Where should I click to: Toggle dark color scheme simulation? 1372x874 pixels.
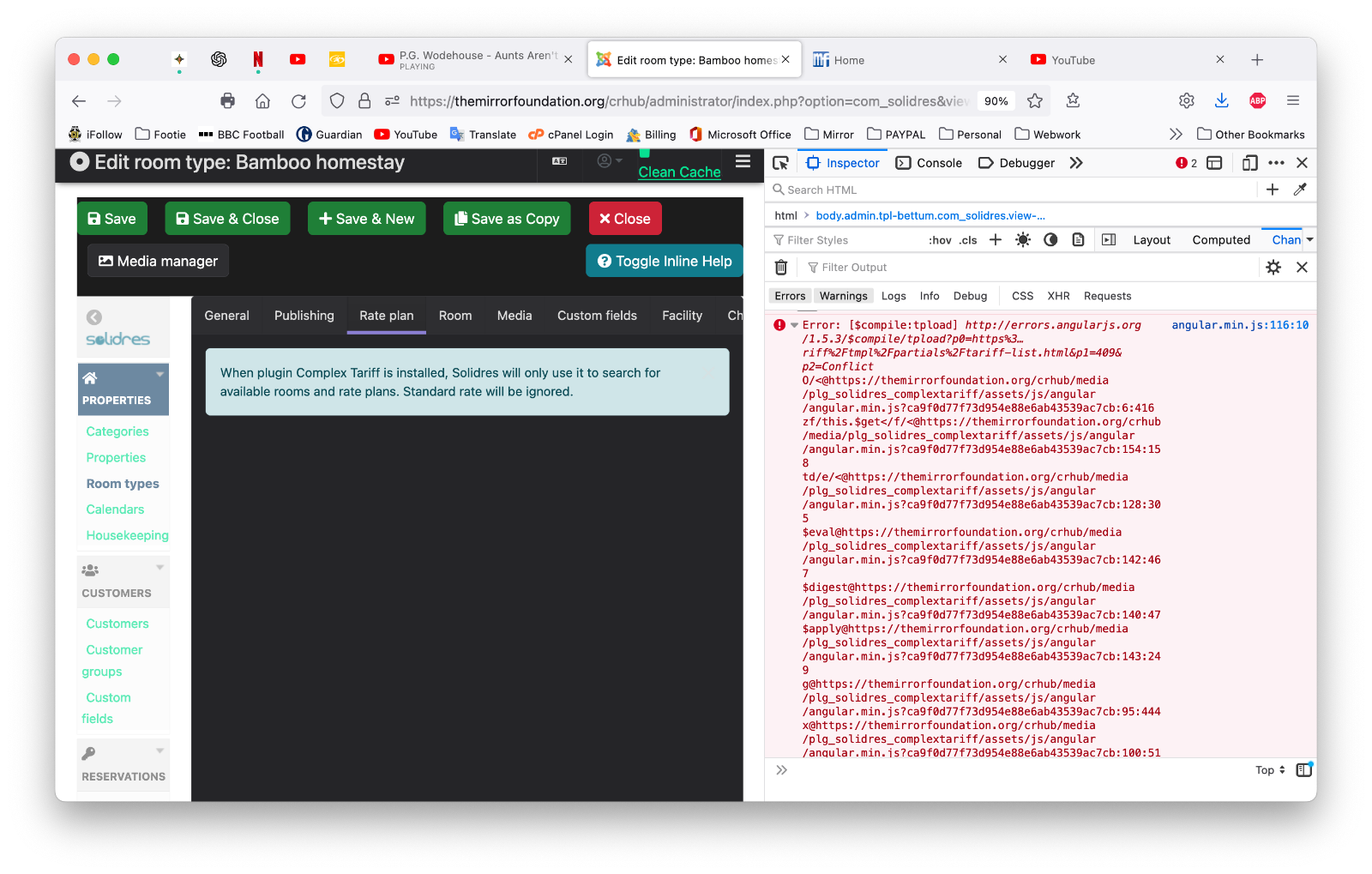click(x=1050, y=240)
